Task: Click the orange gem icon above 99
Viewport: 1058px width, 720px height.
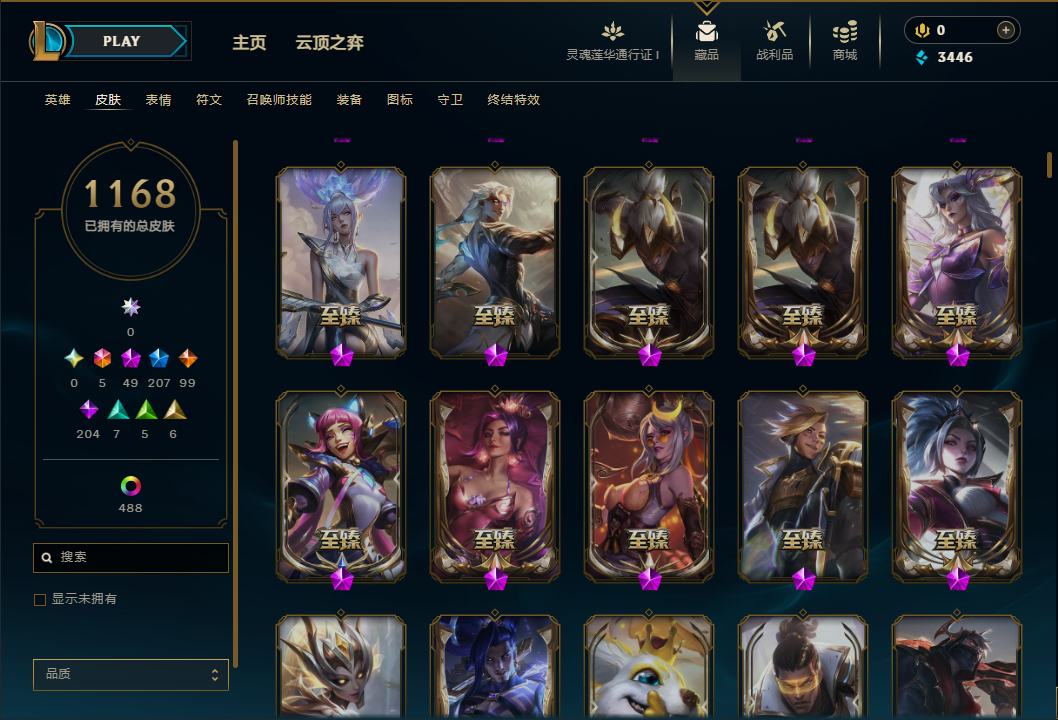Action: tap(188, 358)
